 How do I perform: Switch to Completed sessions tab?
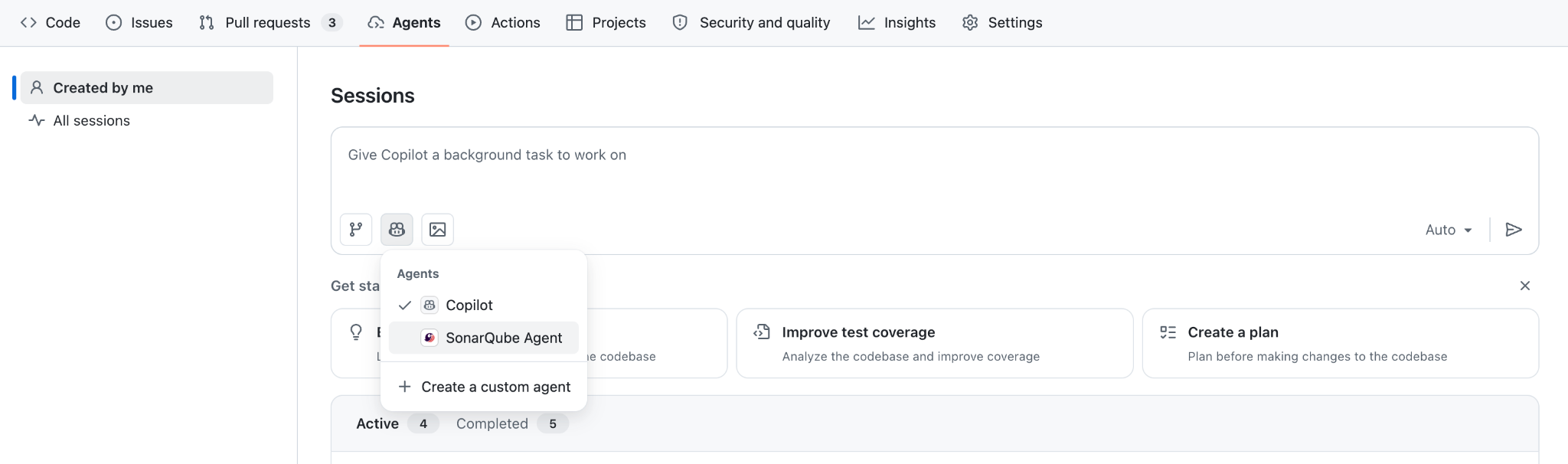tap(511, 423)
